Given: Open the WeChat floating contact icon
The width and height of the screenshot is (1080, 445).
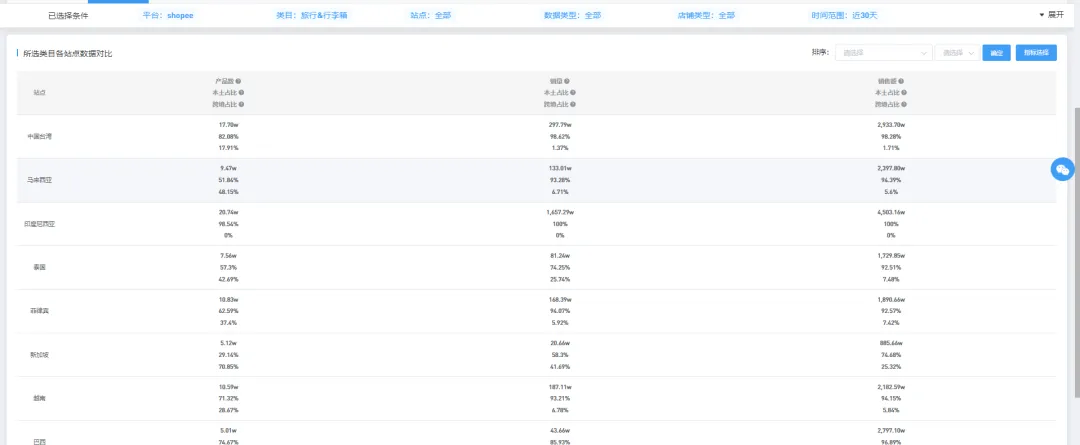Looking at the screenshot, I should point(1063,169).
